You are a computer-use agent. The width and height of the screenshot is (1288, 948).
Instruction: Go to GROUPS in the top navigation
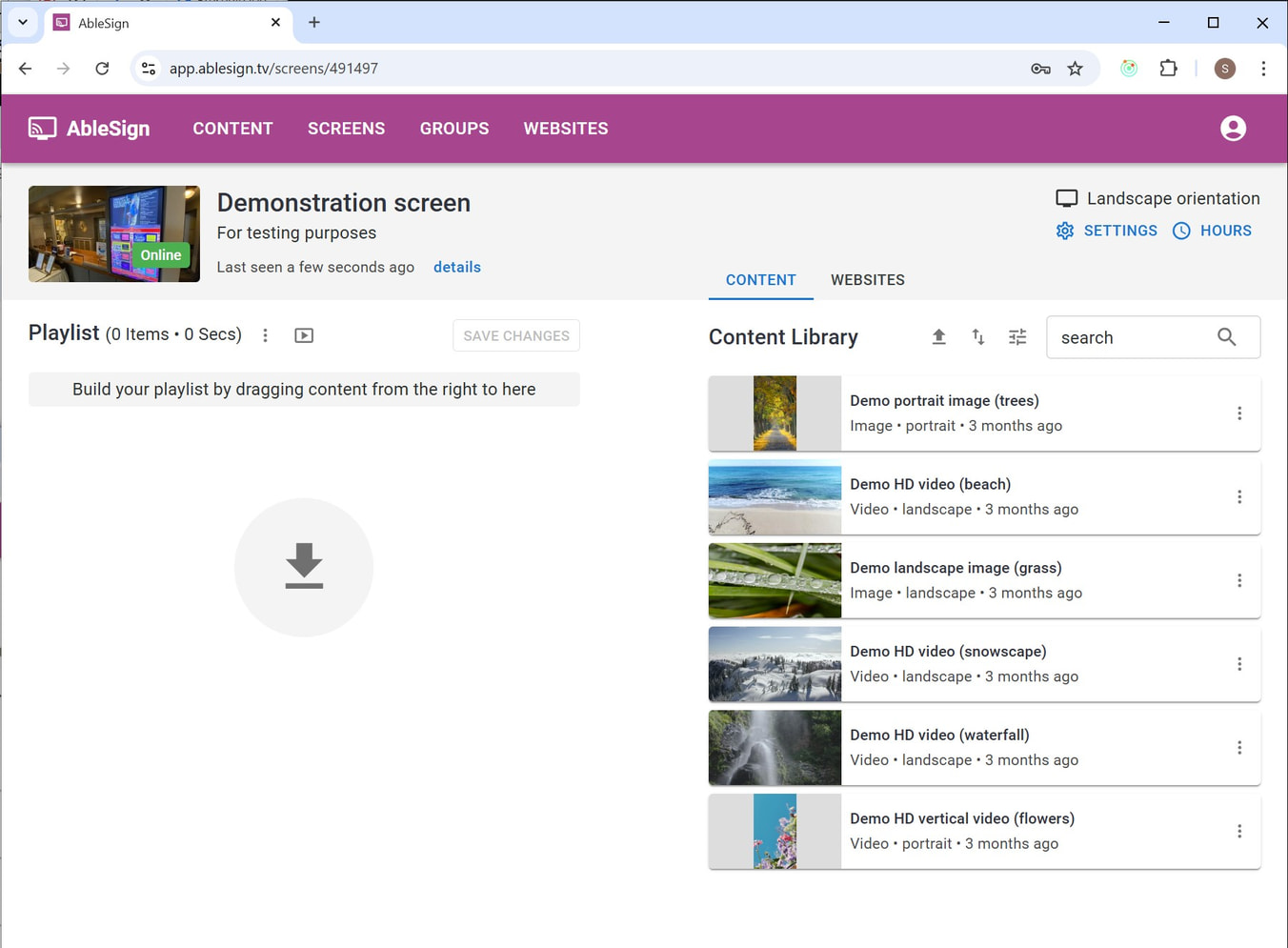[x=454, y=129]
